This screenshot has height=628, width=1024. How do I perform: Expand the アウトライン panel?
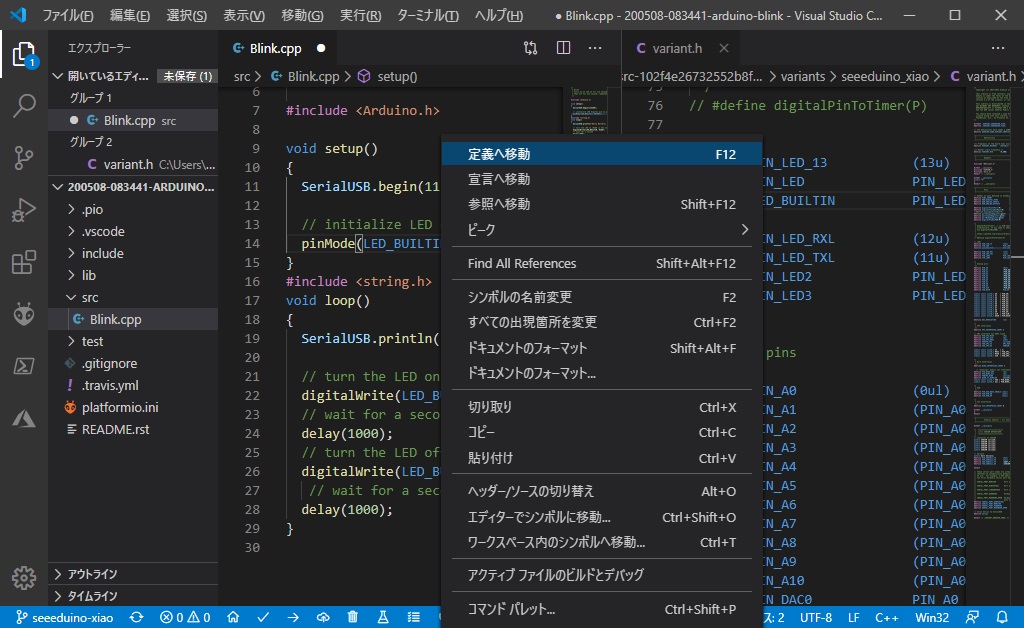click(133, 574)
